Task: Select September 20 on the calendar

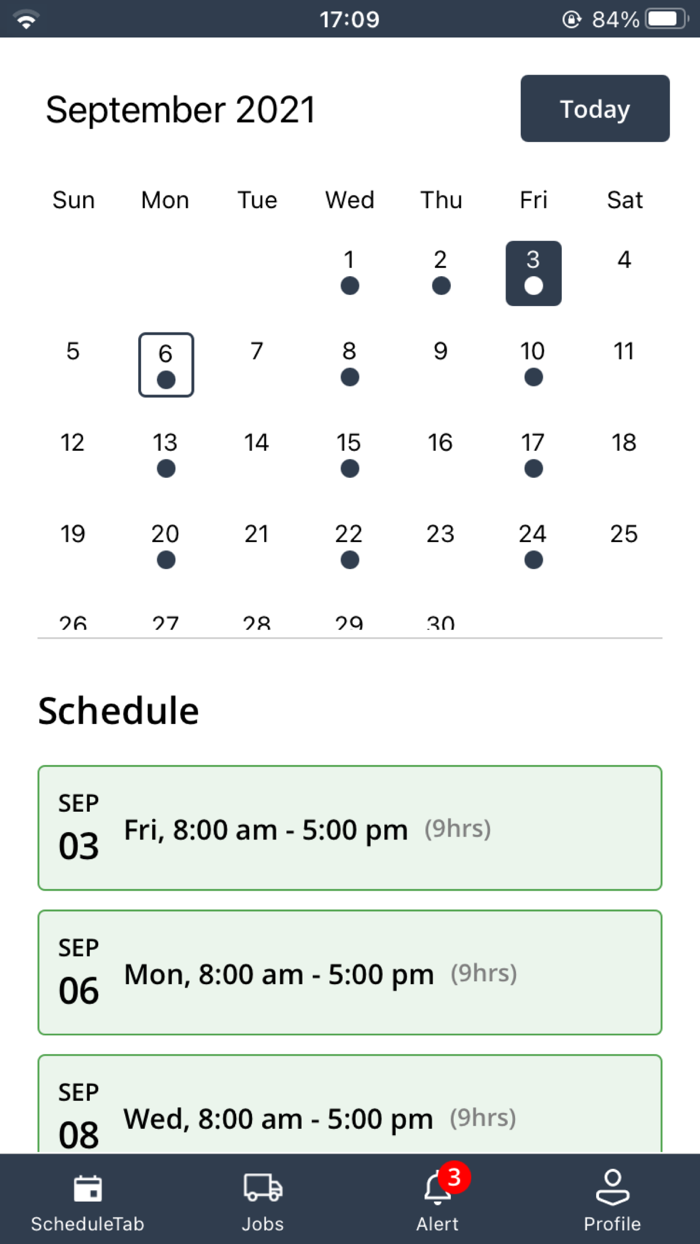Action: point(165,546)
